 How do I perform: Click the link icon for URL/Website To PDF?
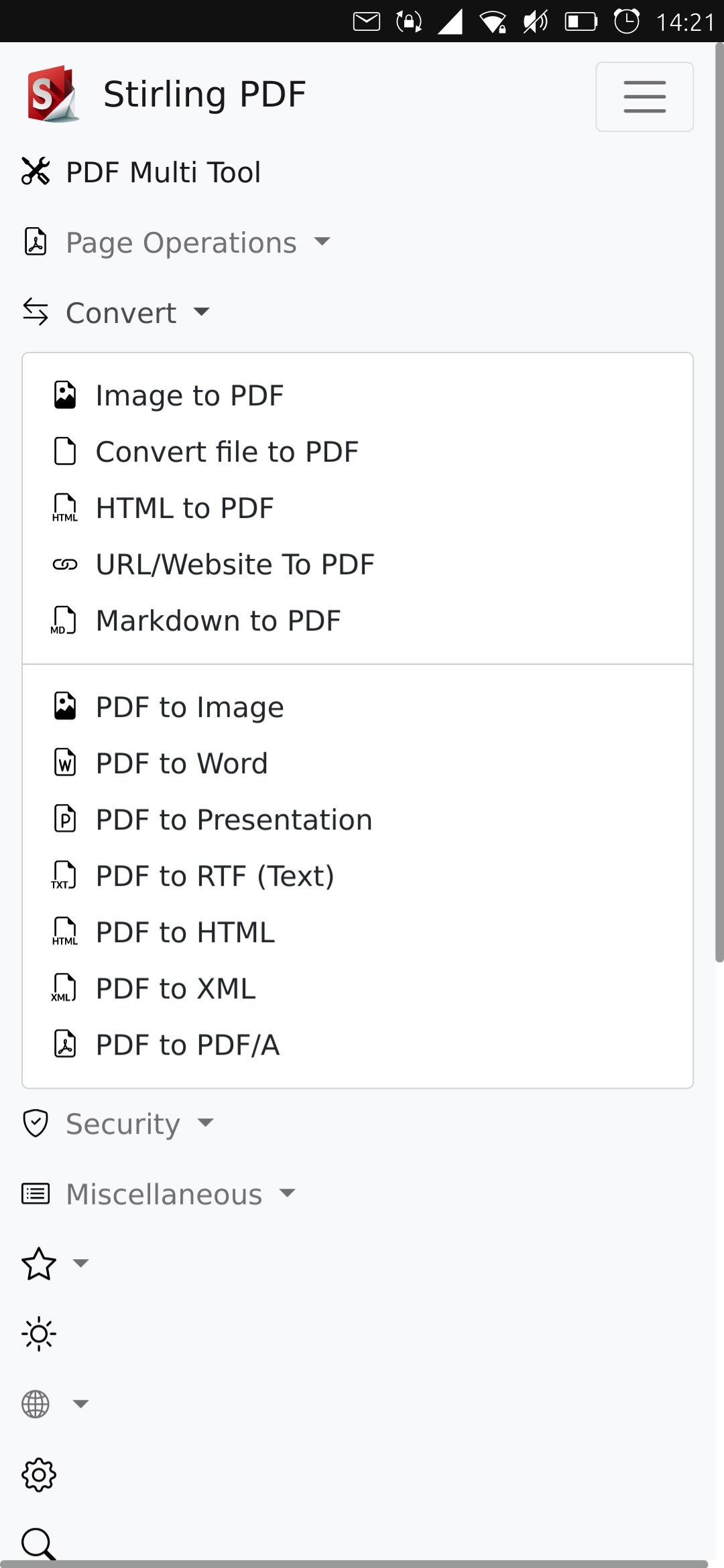[65, 564]
